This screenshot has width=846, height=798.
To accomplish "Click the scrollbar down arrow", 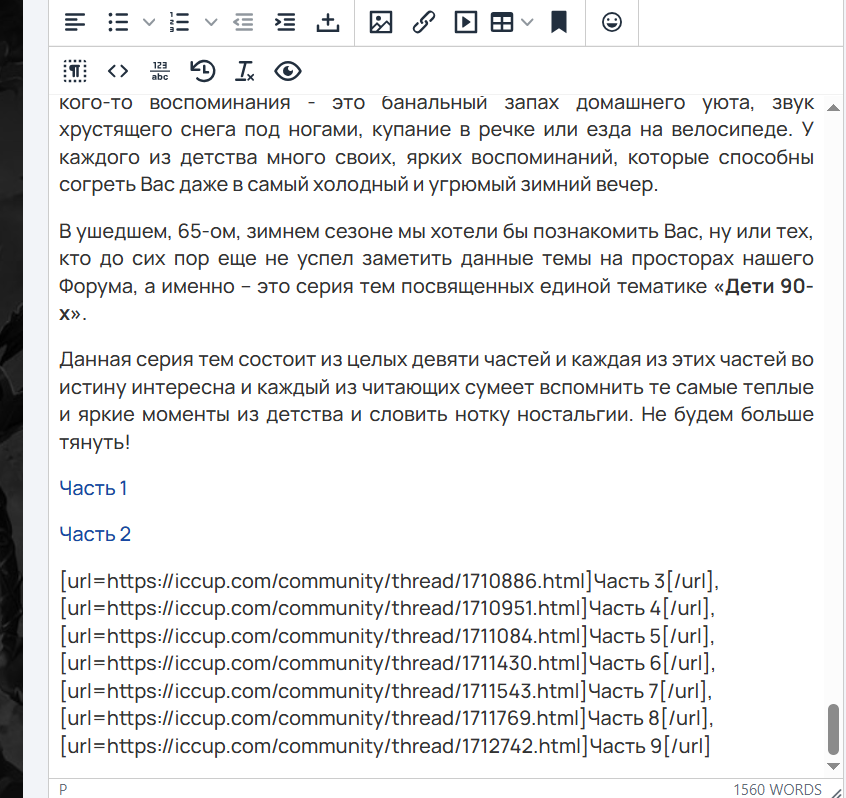I will coord(833,766).
